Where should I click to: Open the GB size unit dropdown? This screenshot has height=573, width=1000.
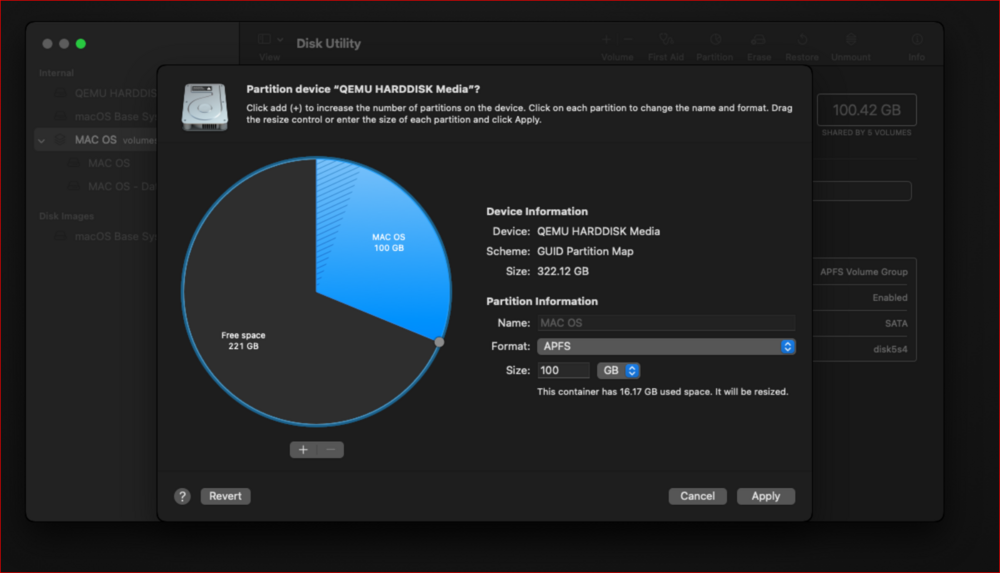[618, 371]
